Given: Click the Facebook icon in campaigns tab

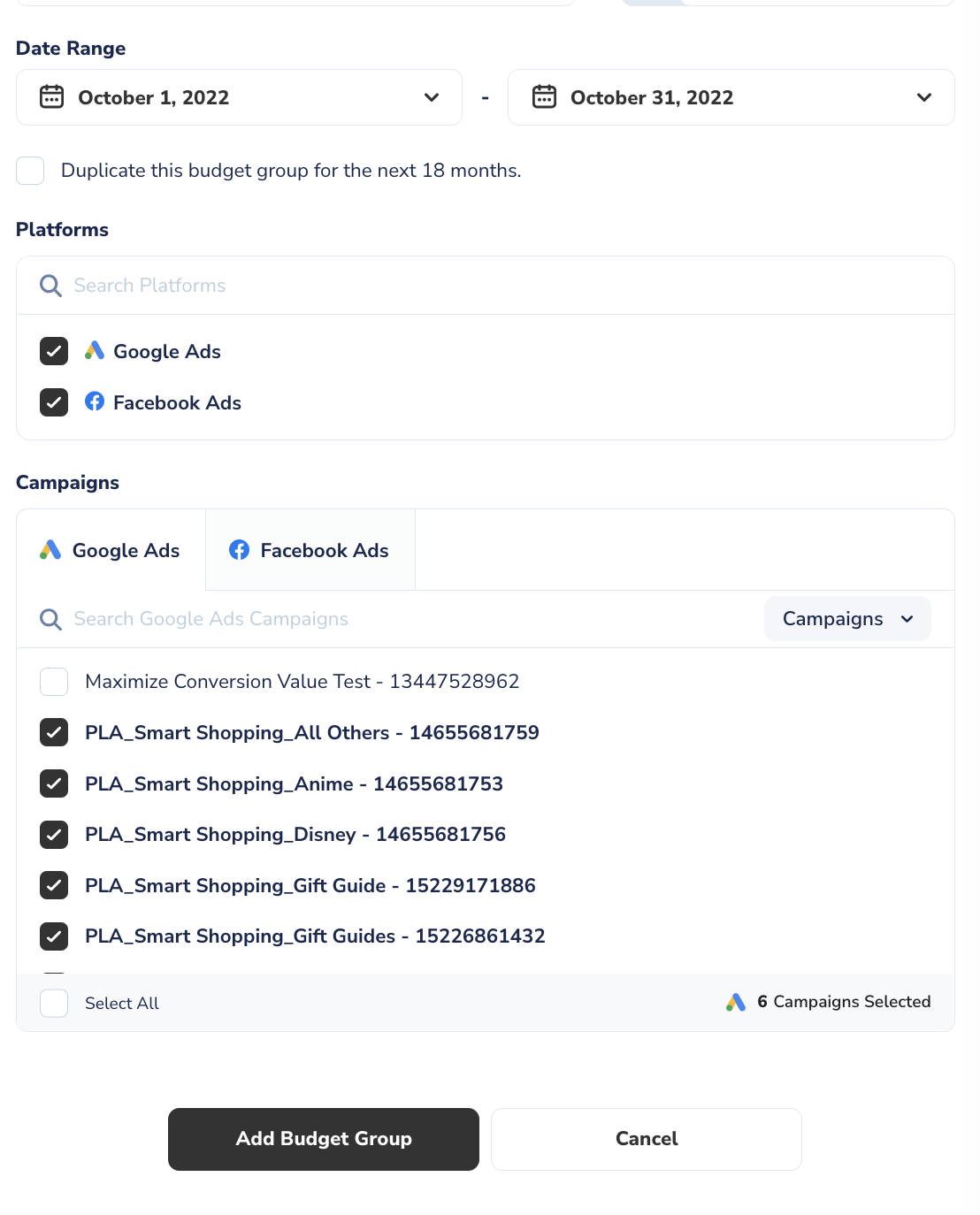Looking at the screenshot, I should [239, 550].
